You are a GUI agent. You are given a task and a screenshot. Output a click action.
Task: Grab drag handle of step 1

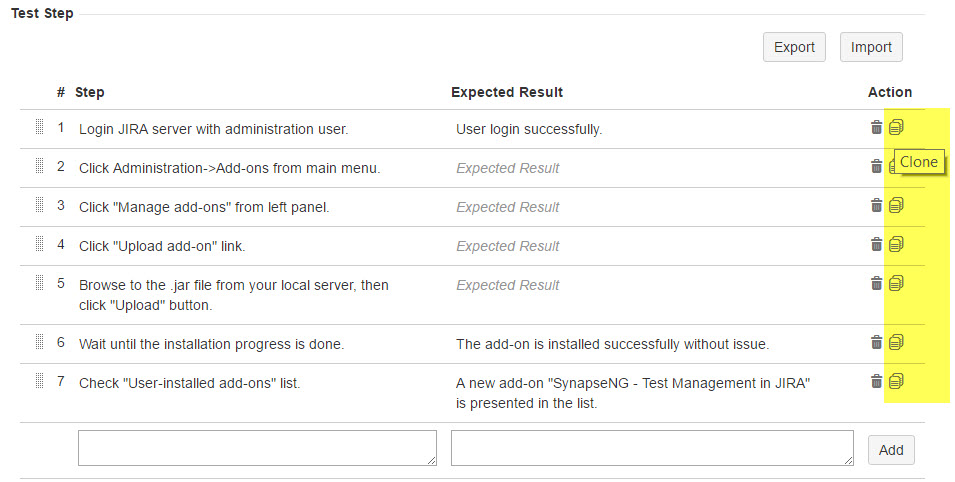click(39, 127)
